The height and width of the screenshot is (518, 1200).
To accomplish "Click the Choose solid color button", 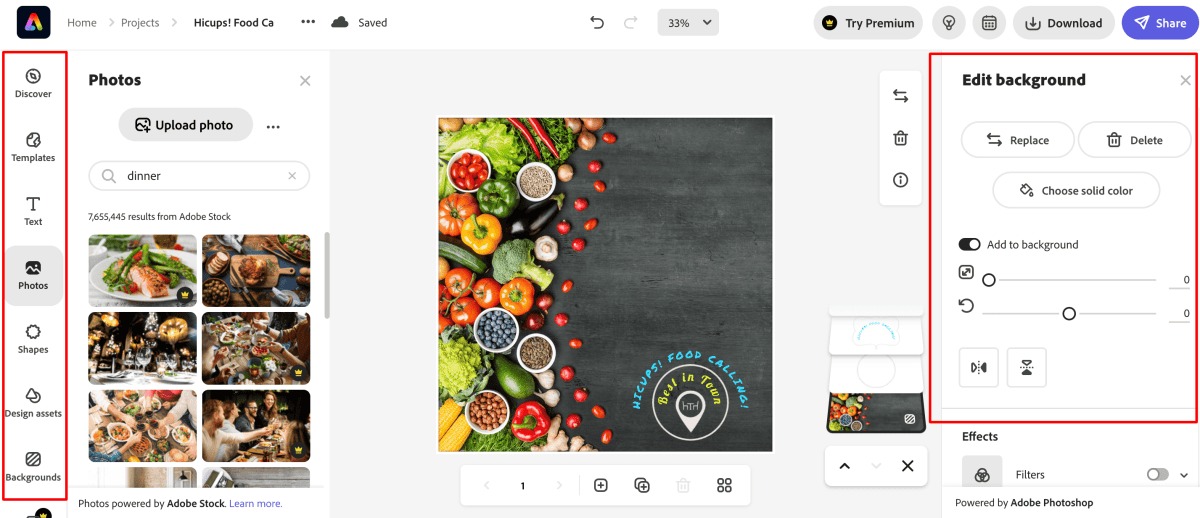I will 1076,190.
